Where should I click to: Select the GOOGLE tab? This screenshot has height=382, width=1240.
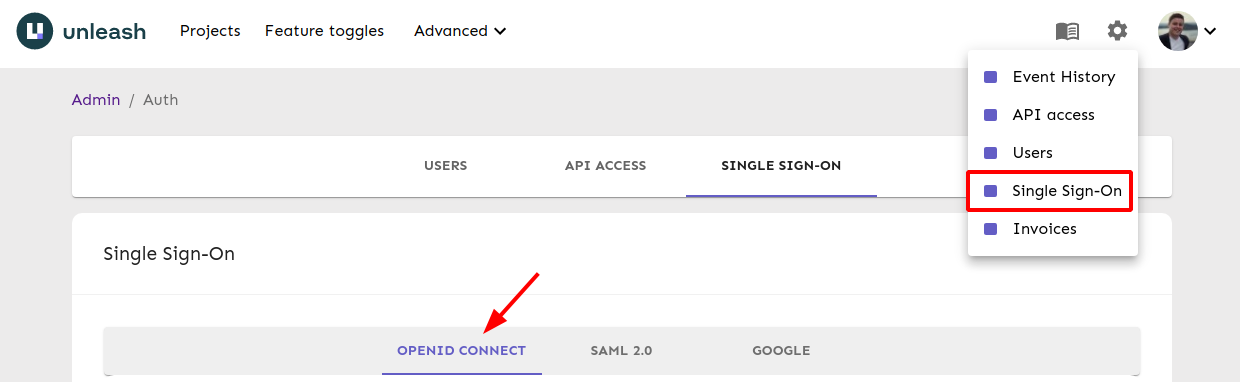tap(781, 351)
